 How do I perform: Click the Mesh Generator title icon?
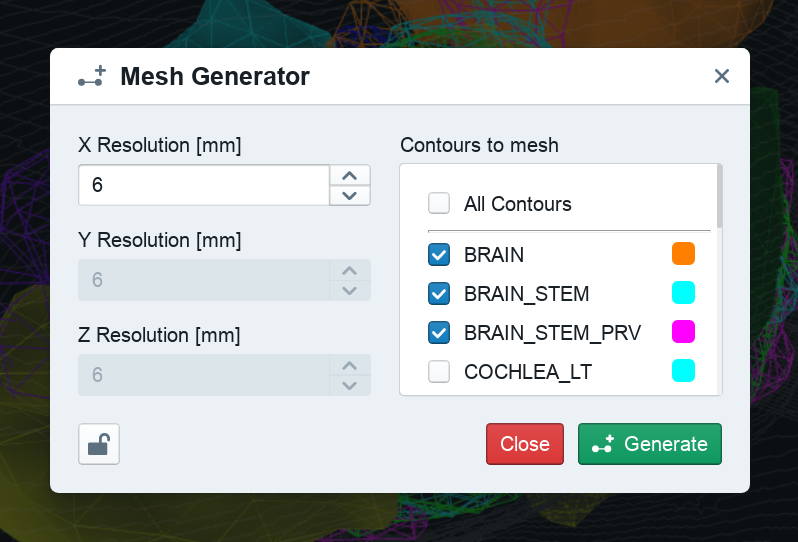(92, 76)
